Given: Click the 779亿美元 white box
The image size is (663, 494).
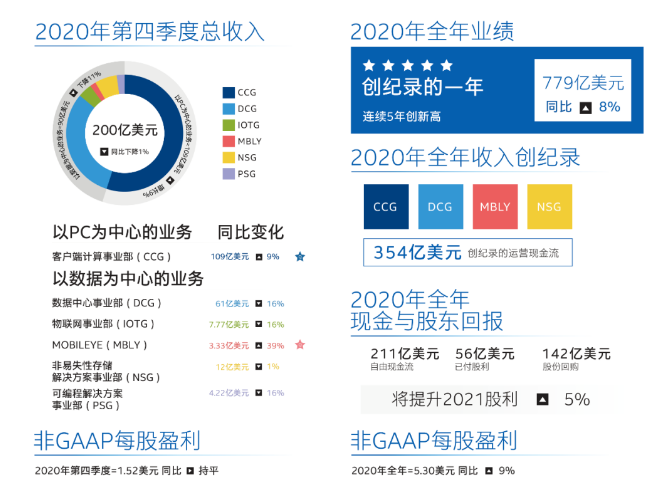Looking at the screenshot, I should 583,90.
